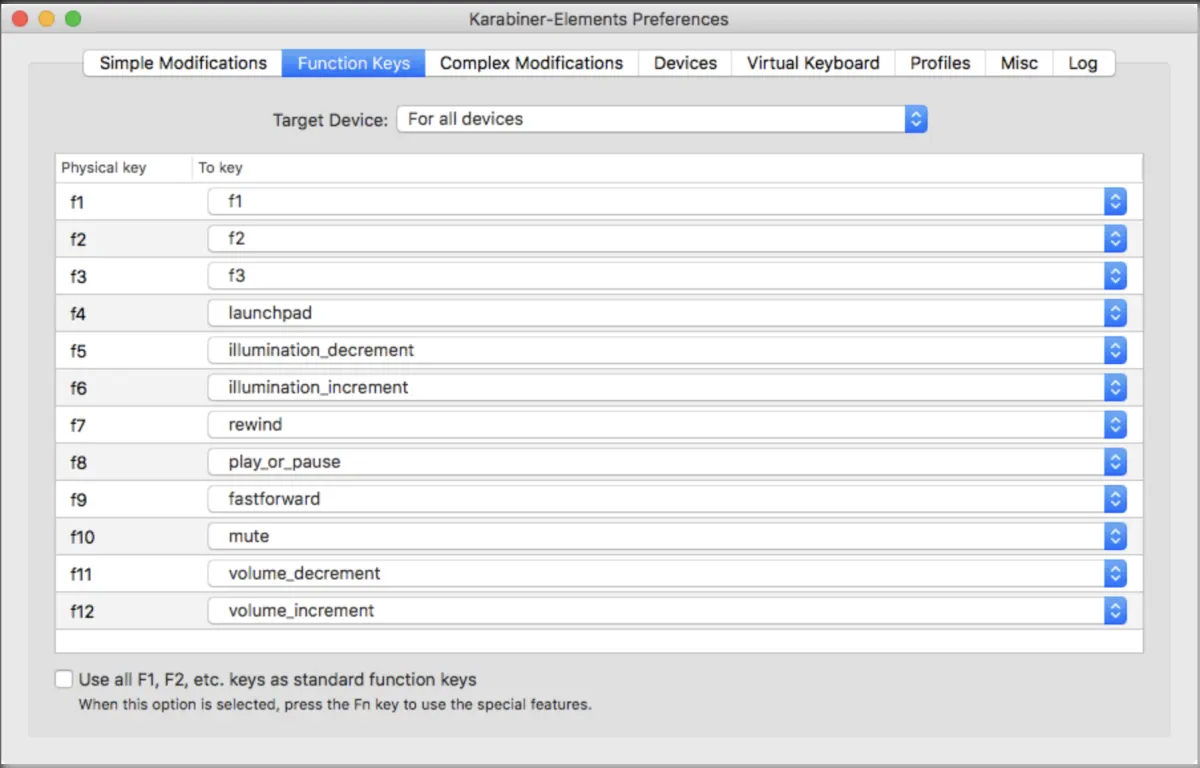The width and height of the screenshot is (1200, 768).
Task: Open the Virtual Keyboard tab
Action: click(813, 63)
